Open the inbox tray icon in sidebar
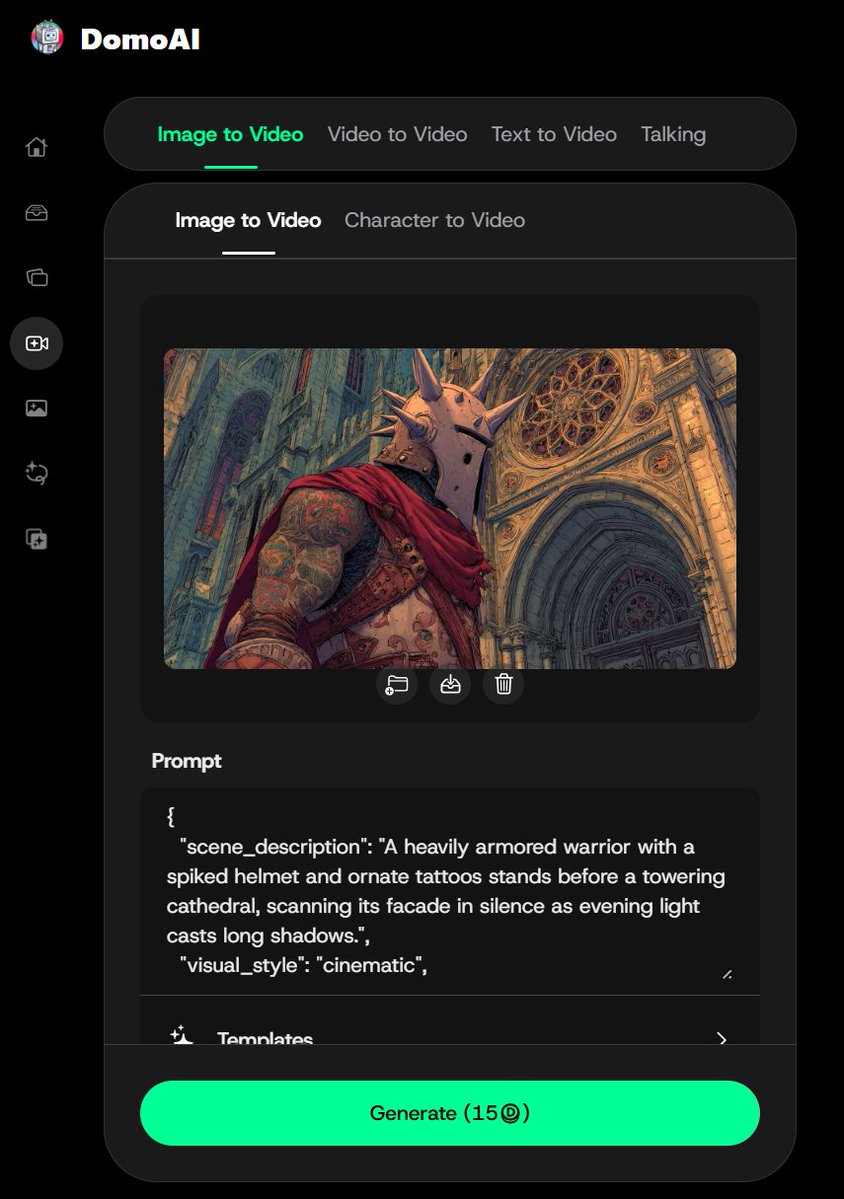The width and height of the screenshot is (844, 1199). click(37, 213)
